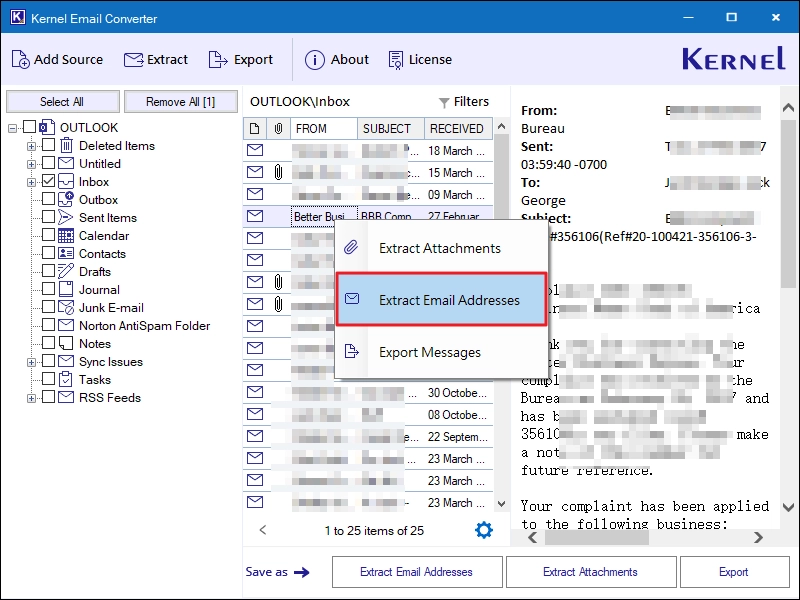Click bottom Extract Email Addresses button
The image size is (800, 600).
click(x=417, y=572)
